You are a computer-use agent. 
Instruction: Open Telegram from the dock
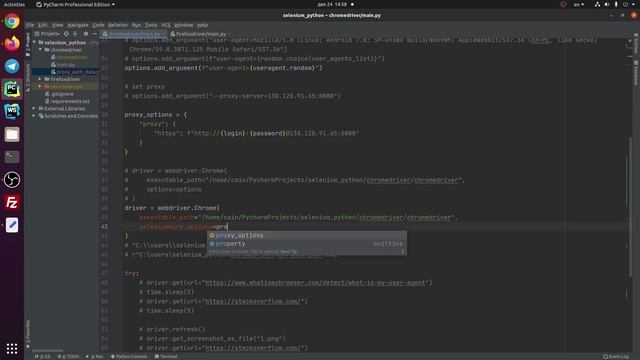(x=12, y=66)
